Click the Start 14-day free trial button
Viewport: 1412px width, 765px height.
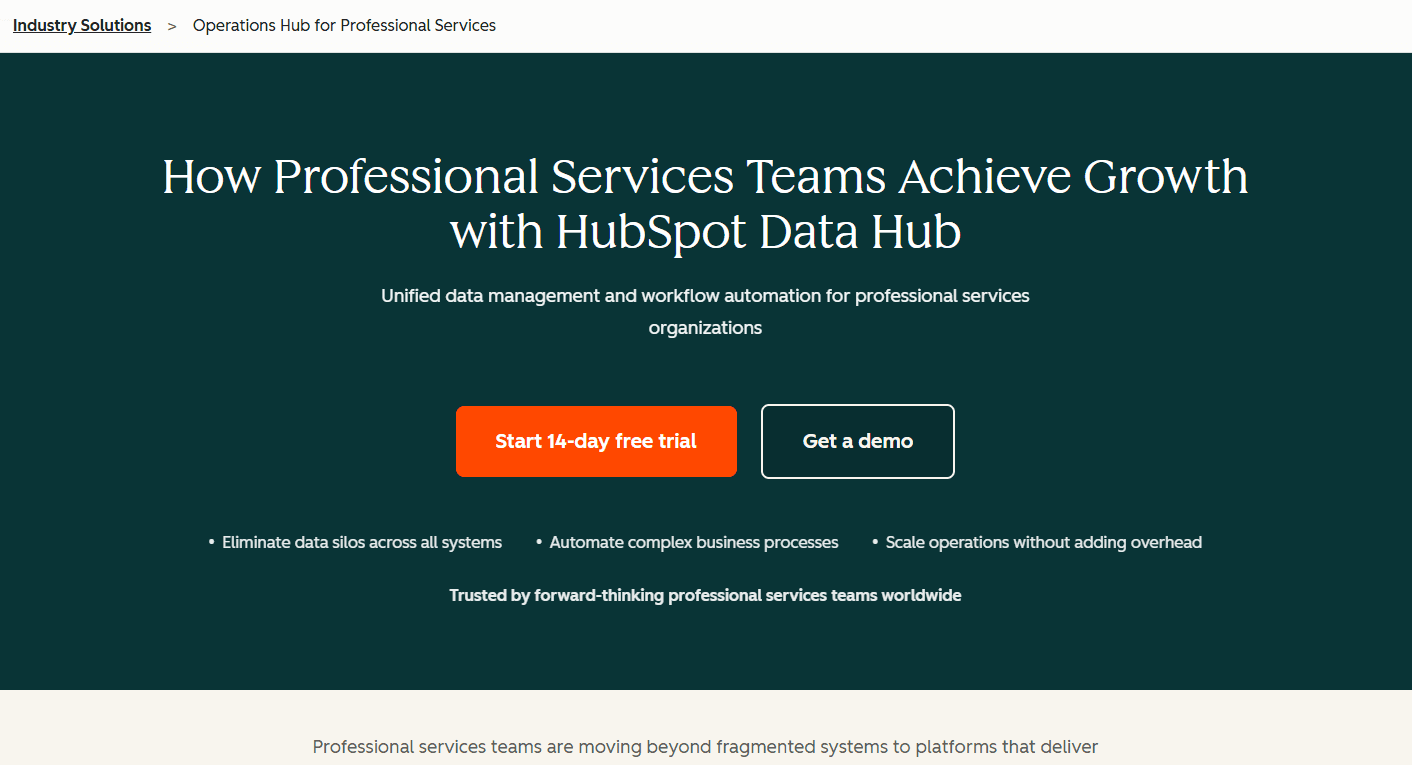[596, 441]
